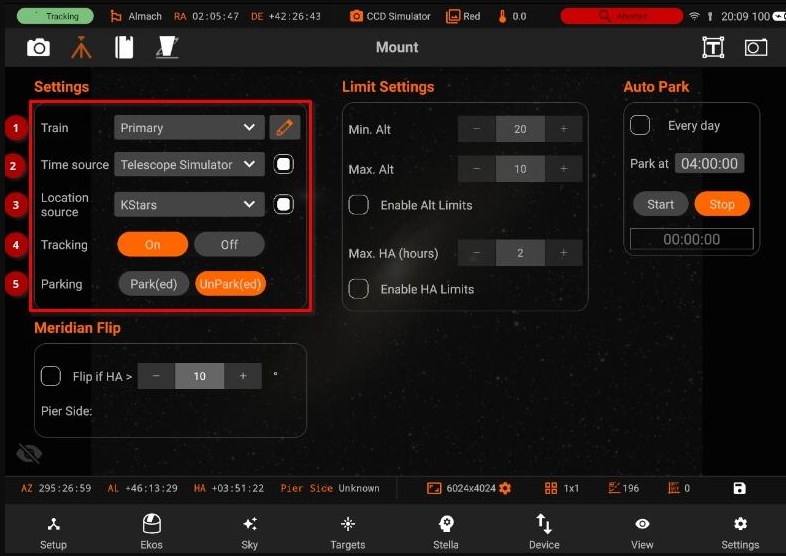Switch to the Device tab

coord(544,533)
